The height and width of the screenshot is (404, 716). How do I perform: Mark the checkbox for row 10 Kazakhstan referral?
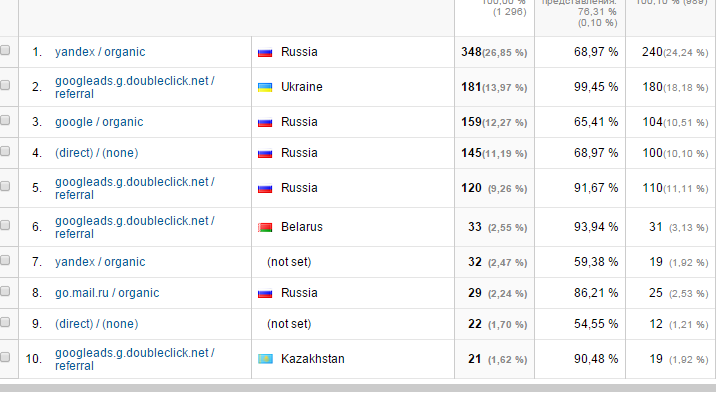[6, 358]
